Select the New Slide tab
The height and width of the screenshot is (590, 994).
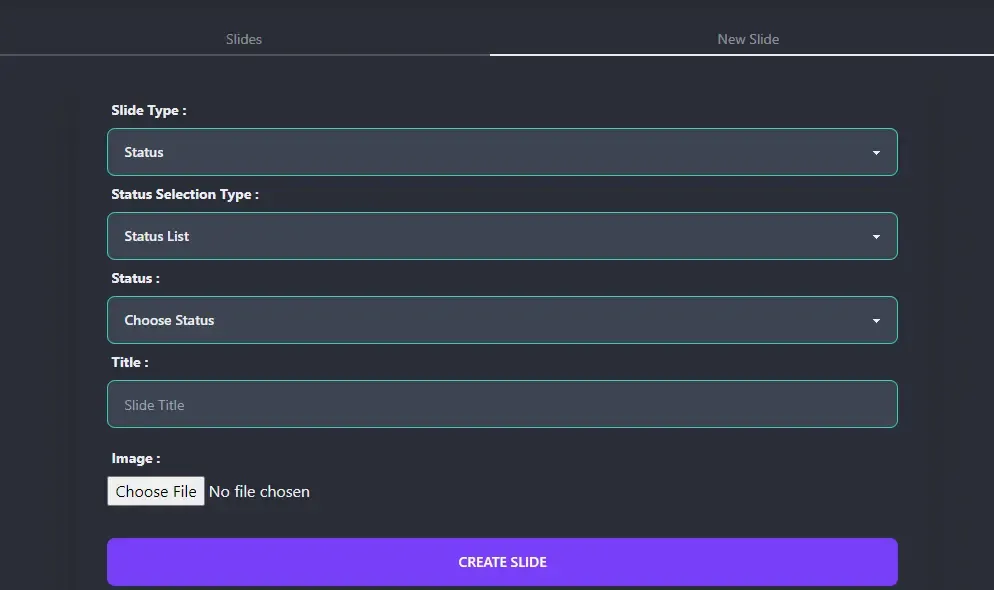747,39
